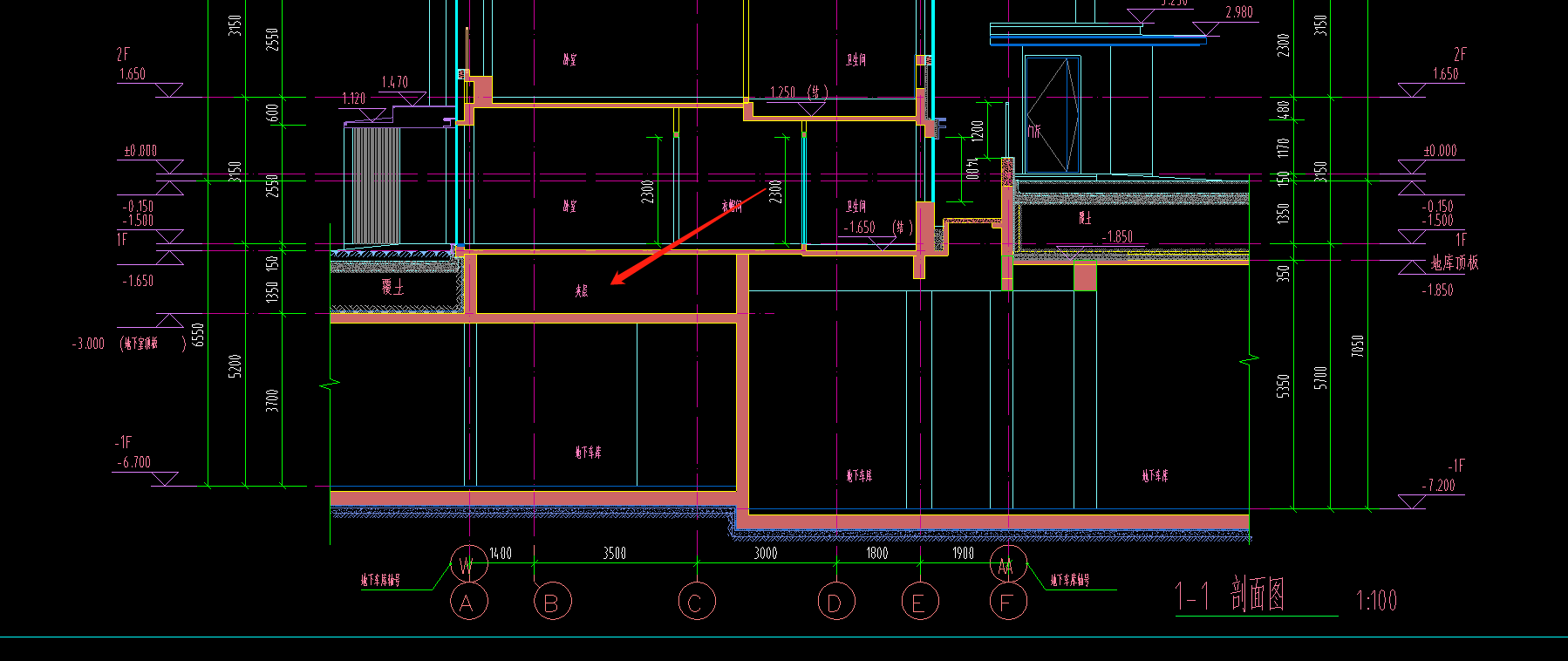This screenshot has height=661, width=1568.
Task: Click the 1800 axis dimension text
Action: coord(876,553)
